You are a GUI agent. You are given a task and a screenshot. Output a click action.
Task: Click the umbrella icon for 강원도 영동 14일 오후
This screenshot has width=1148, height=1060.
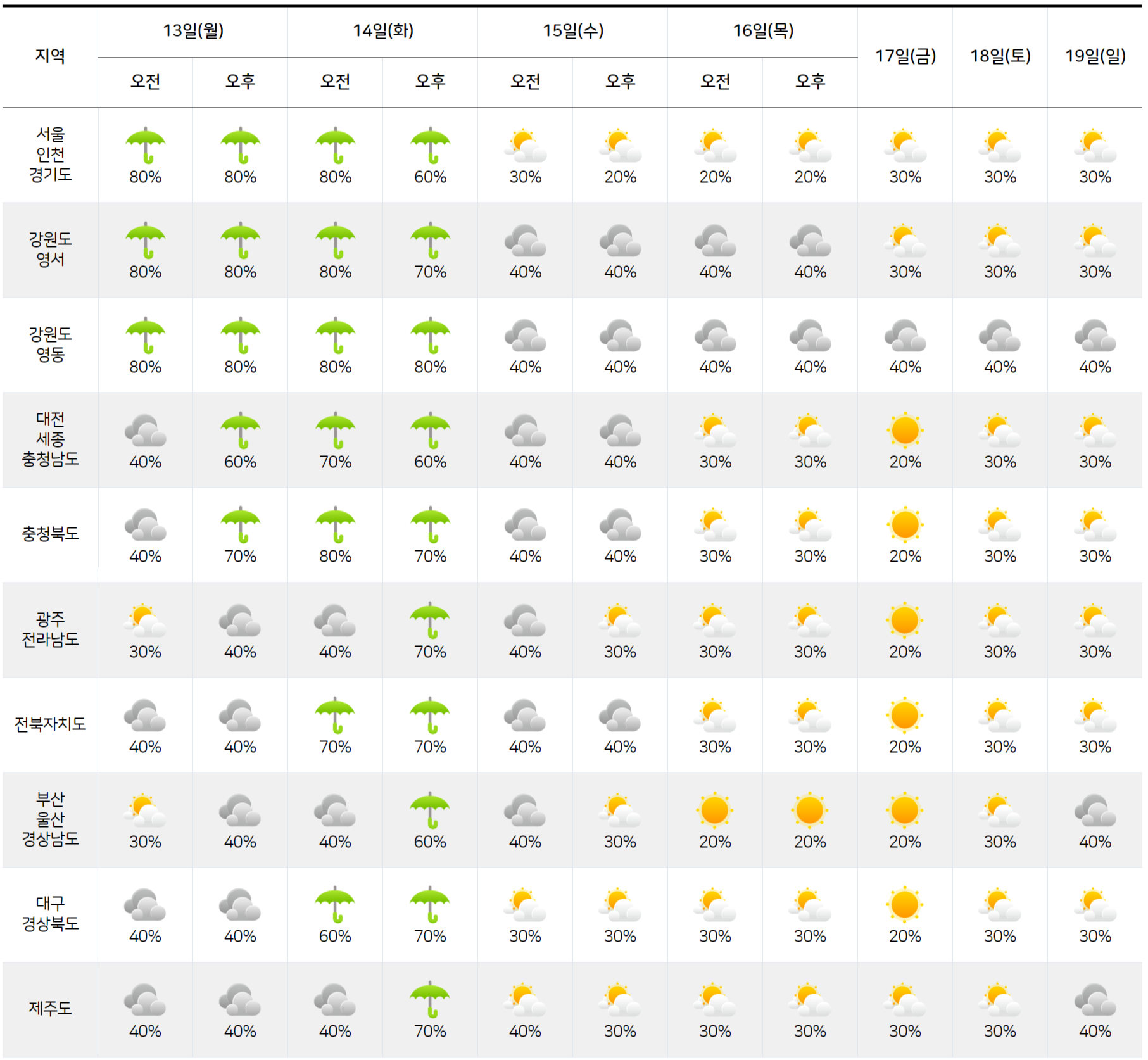pyautogui.click(x=430, y=336)
